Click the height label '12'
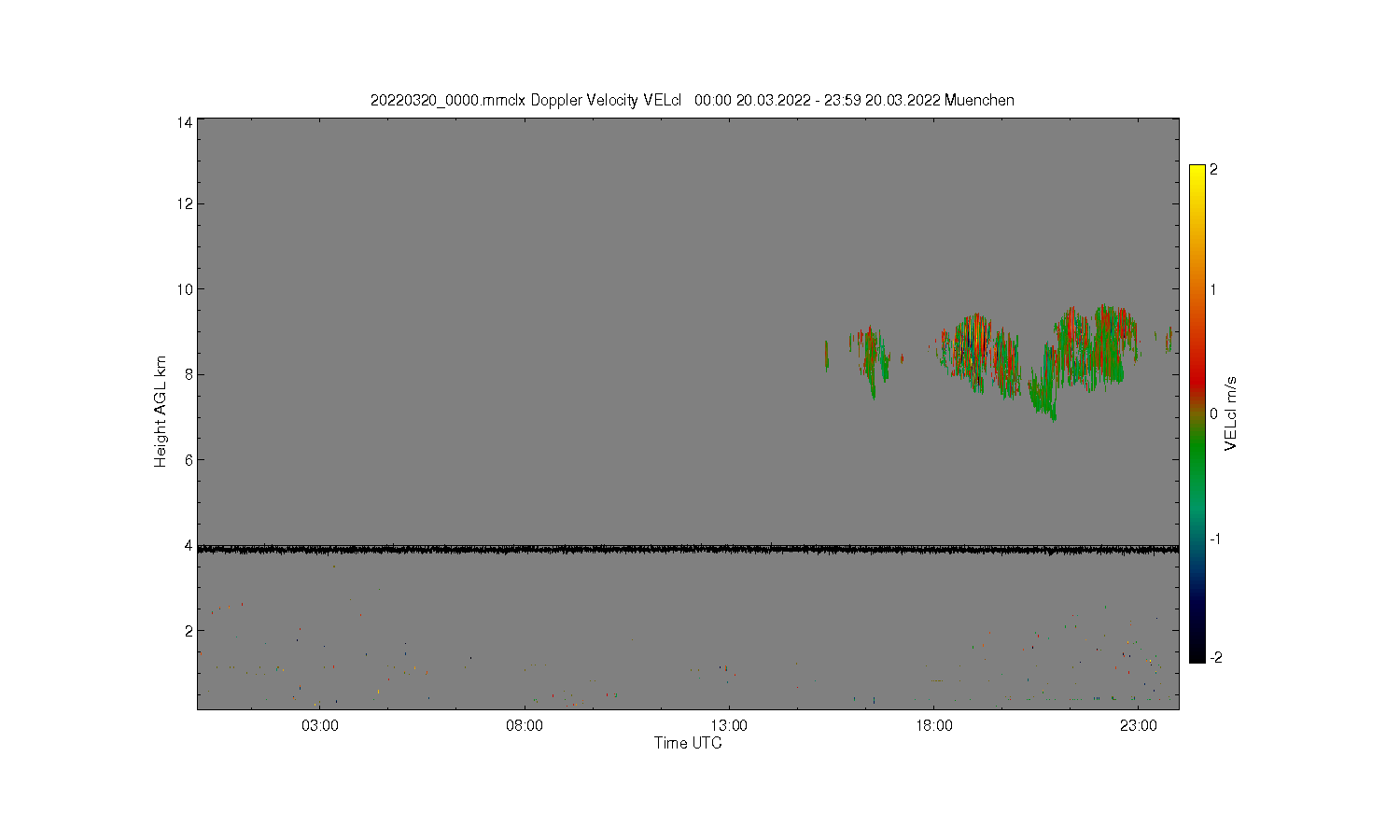 point(185,203)
